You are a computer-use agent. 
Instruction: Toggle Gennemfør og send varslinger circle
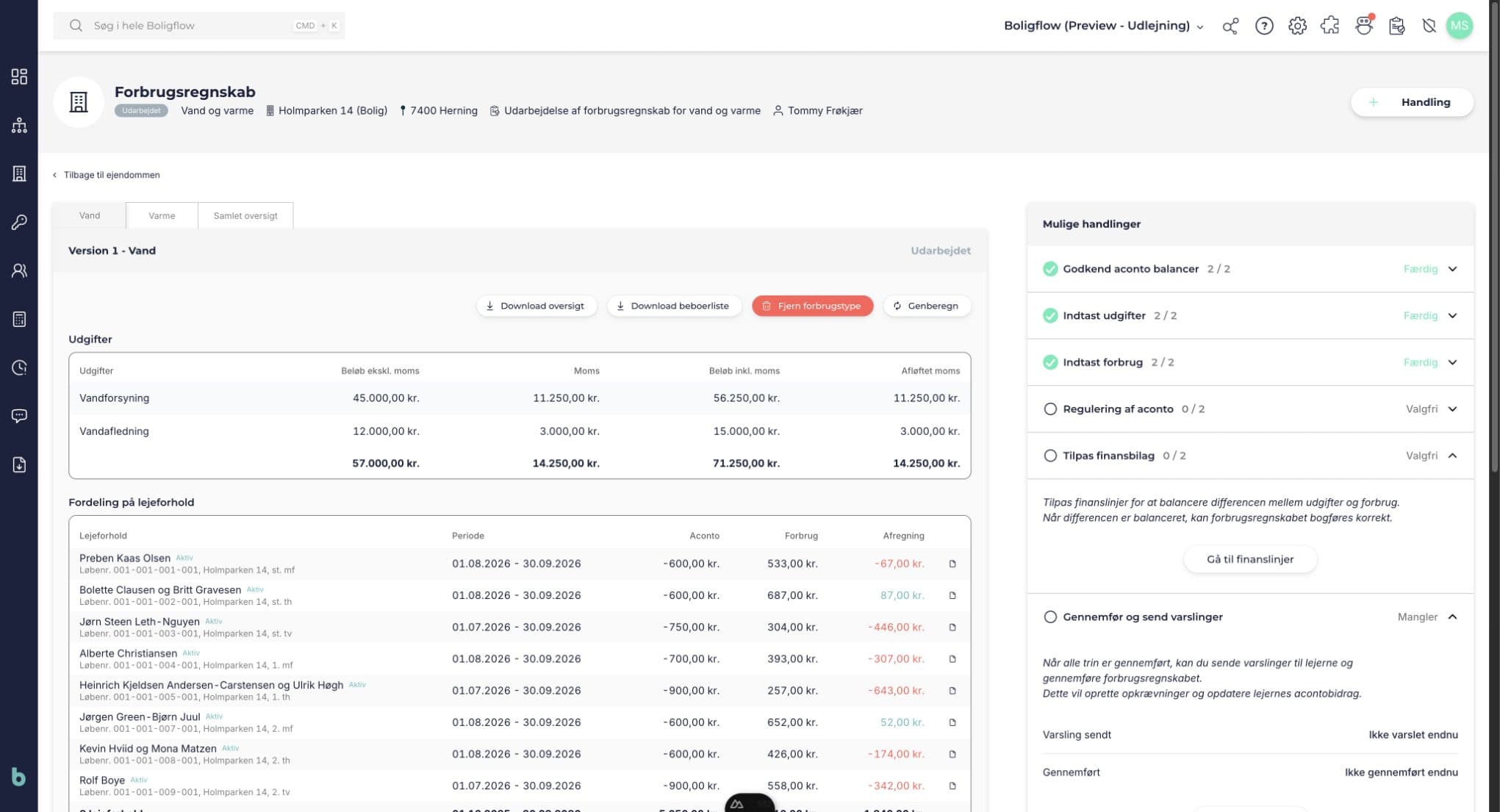(1050, 617)
